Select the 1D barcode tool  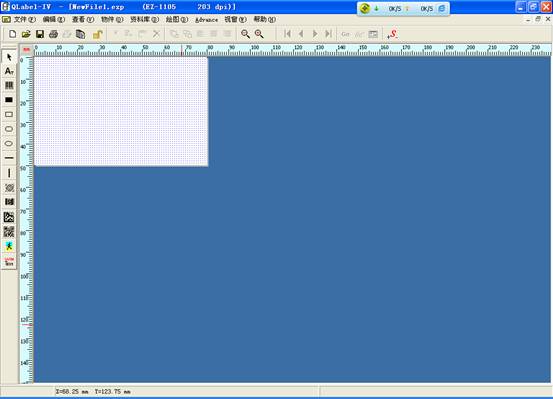point(9,85)
